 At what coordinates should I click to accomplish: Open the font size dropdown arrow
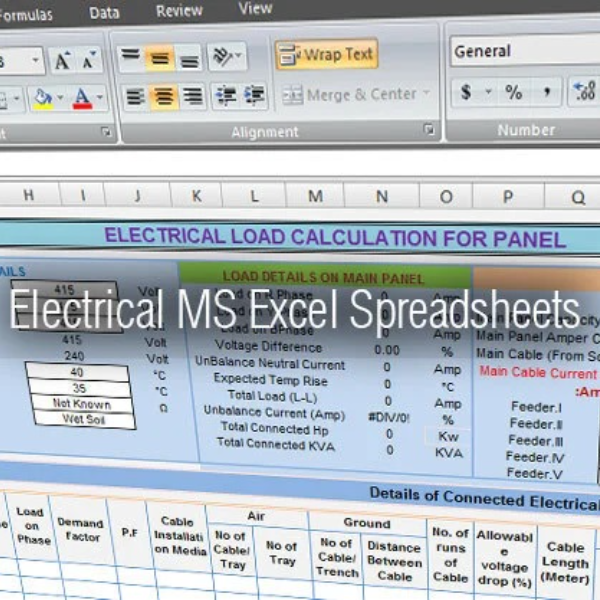(35, 60)
